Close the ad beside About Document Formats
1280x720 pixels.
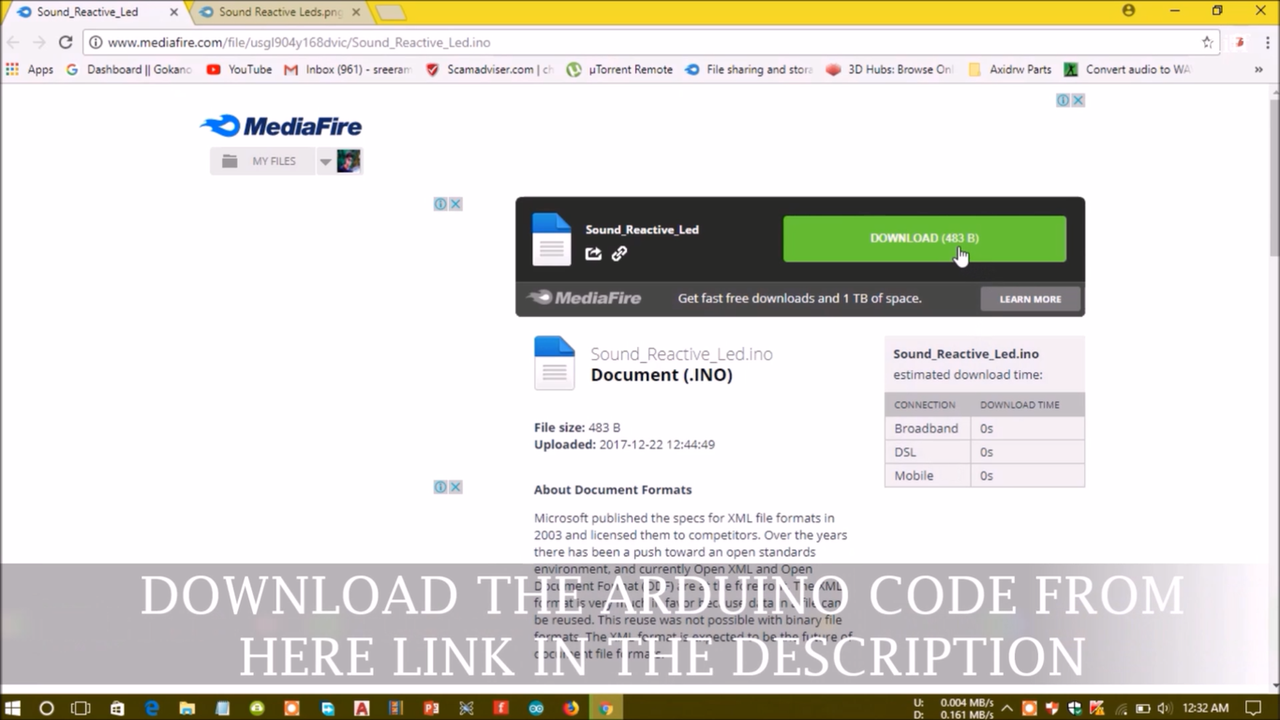pyautogui.click(x=455, y=487)
